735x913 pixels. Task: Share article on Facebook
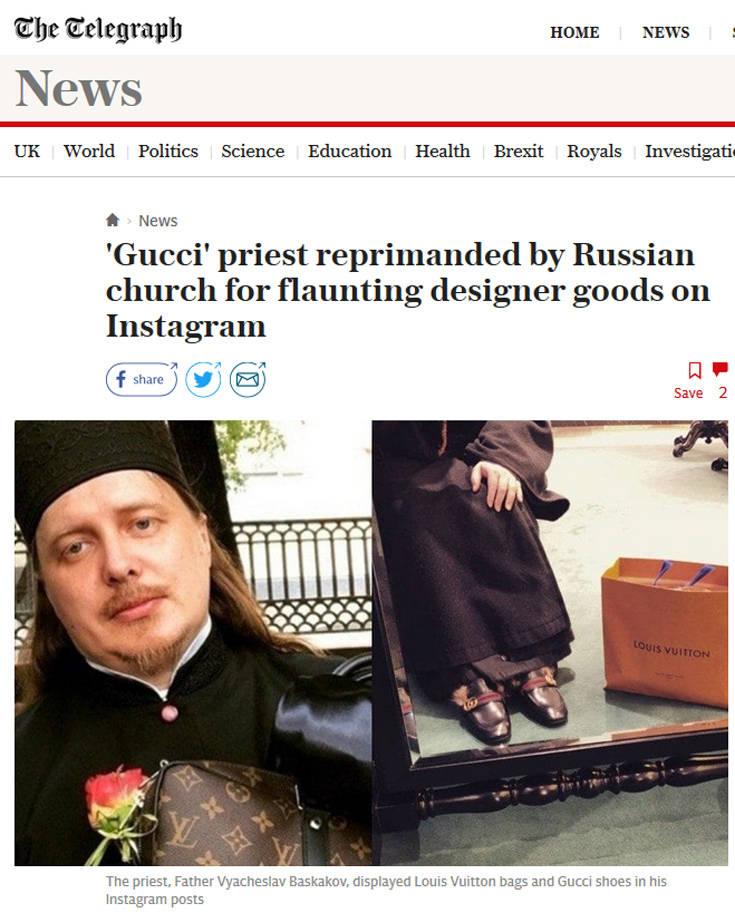point(142,379)
